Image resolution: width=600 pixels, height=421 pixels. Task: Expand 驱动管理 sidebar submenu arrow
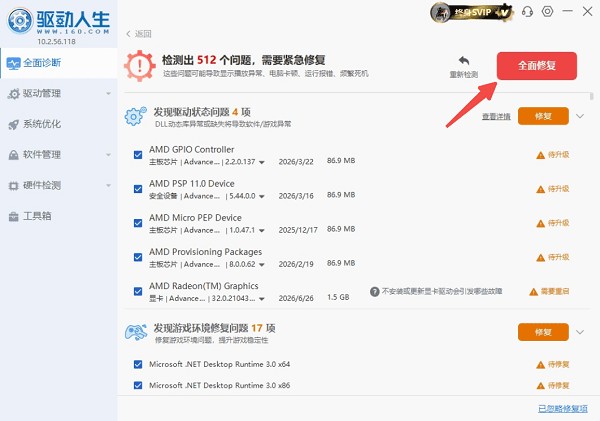(x=108, y=94)
